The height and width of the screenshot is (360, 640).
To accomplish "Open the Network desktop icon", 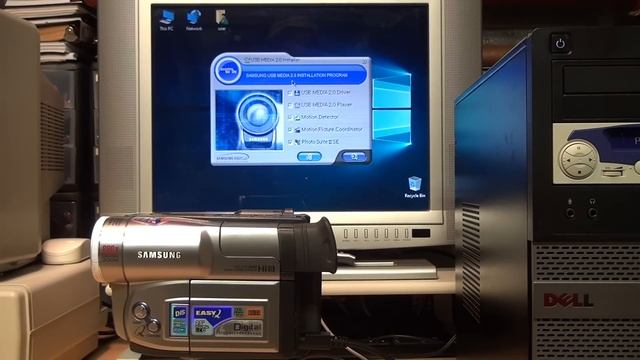I will (x=193, y=20).
